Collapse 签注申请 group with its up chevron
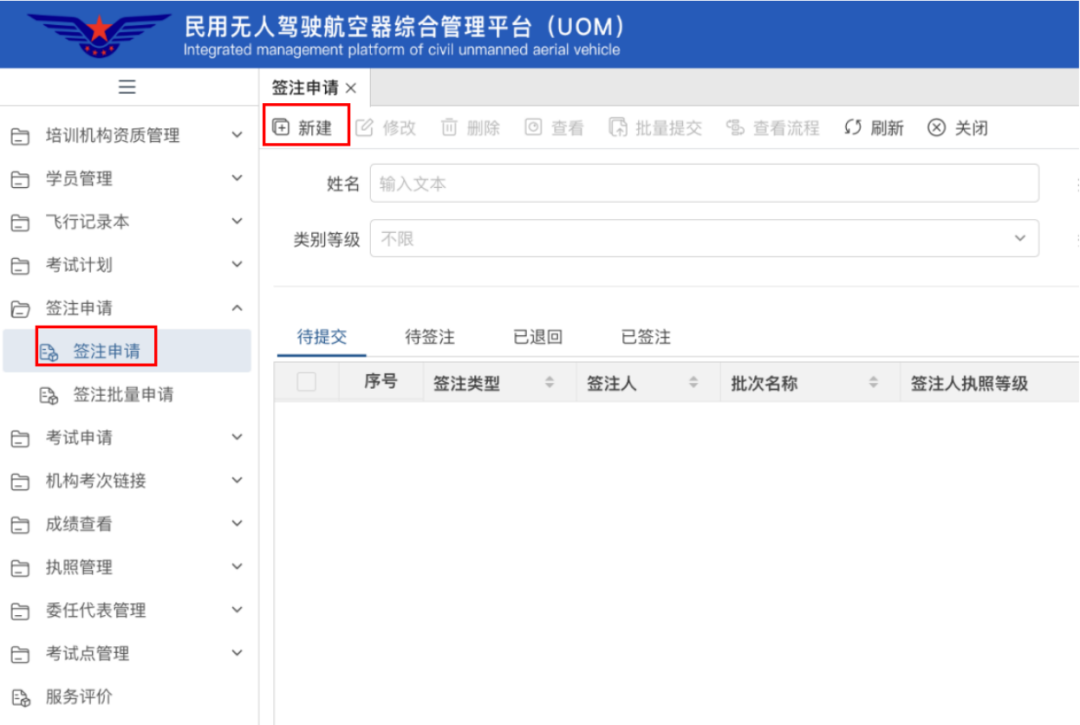1080x725 pixels. (237, 308)
